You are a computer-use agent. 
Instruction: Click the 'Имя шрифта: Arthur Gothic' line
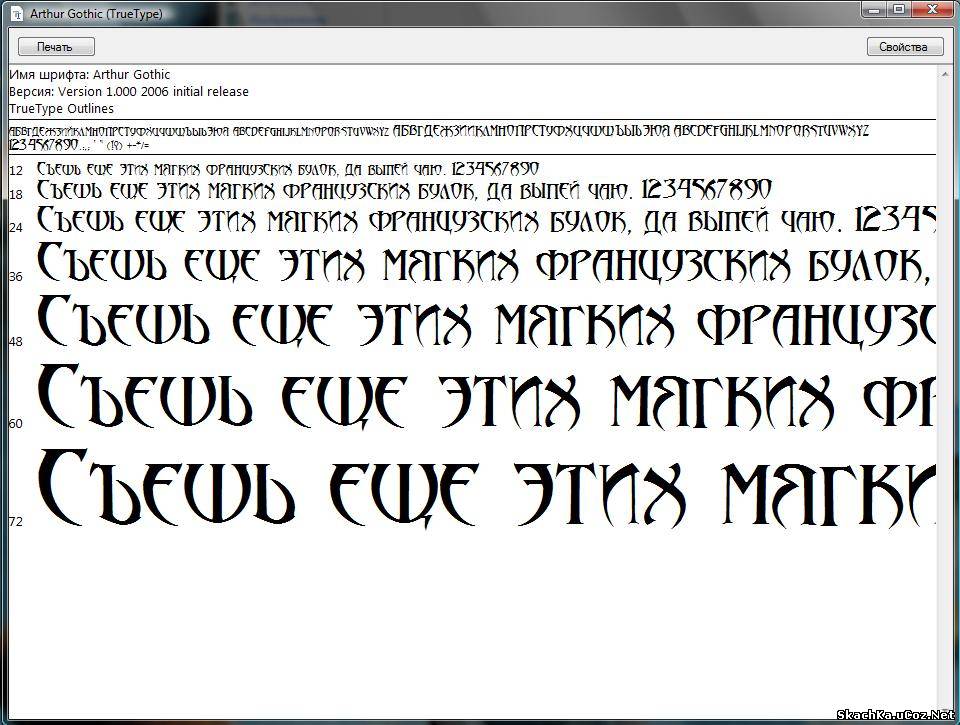click(90, 75)
